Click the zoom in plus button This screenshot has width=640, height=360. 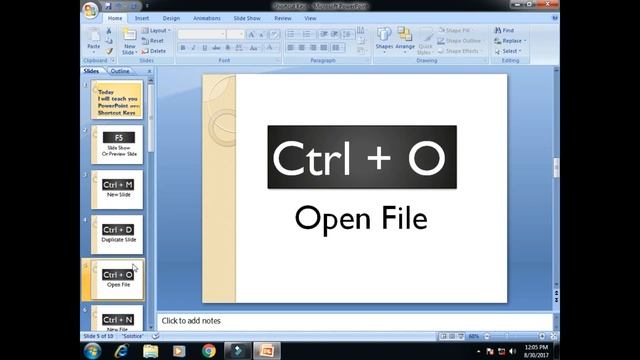[x=542, y=336]
